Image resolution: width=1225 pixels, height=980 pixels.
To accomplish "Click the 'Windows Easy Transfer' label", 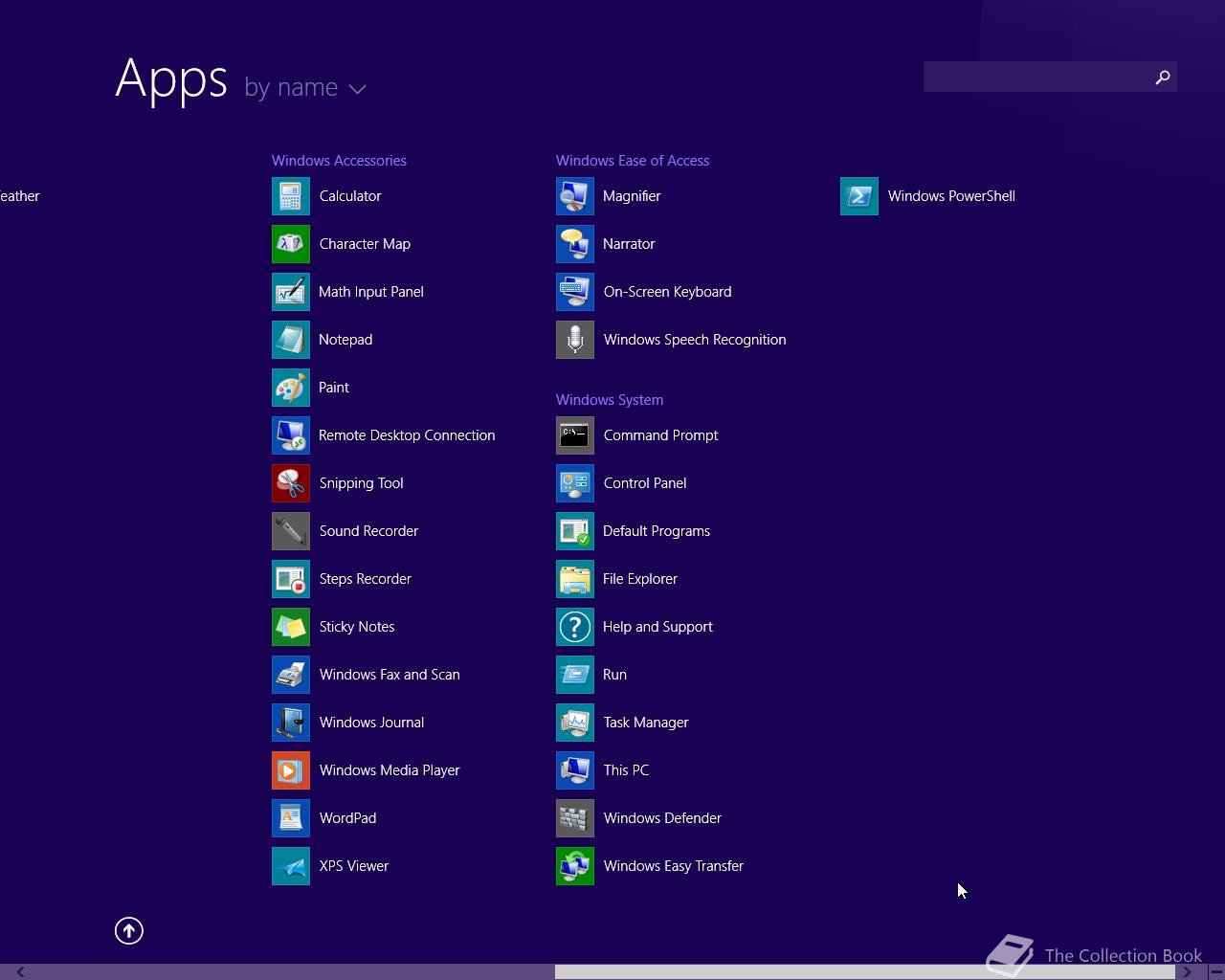I will tap(674, 866).
